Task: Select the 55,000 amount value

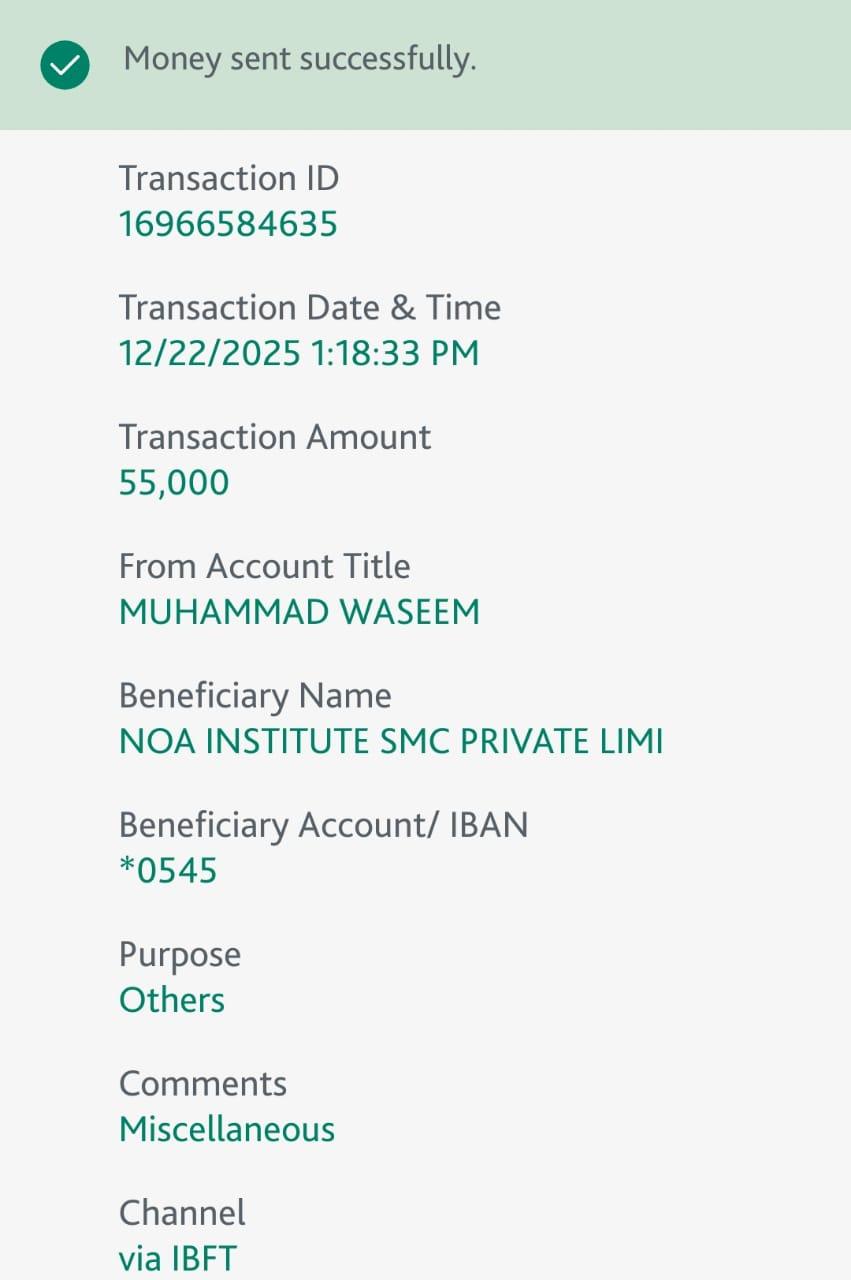Action: [x=174, y=483]
